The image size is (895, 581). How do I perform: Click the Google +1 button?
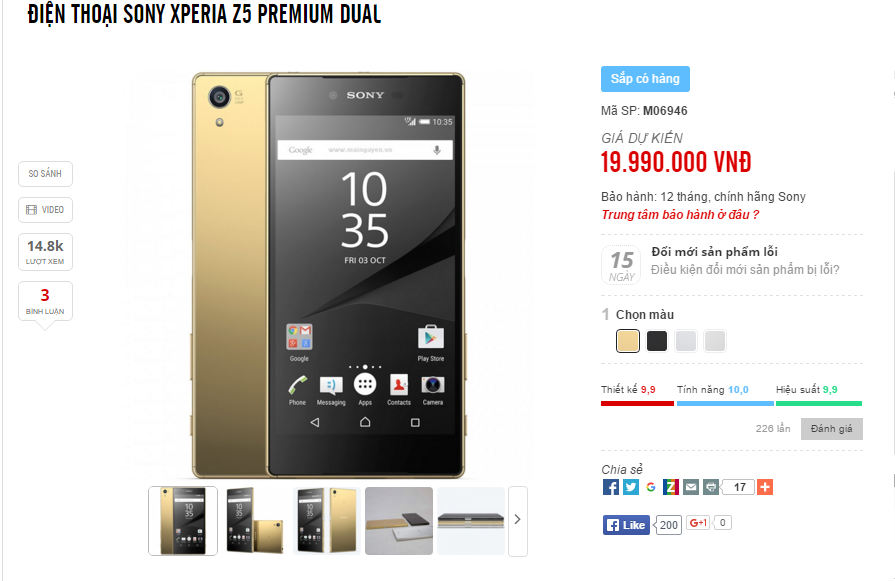click(x=698, y=522)
